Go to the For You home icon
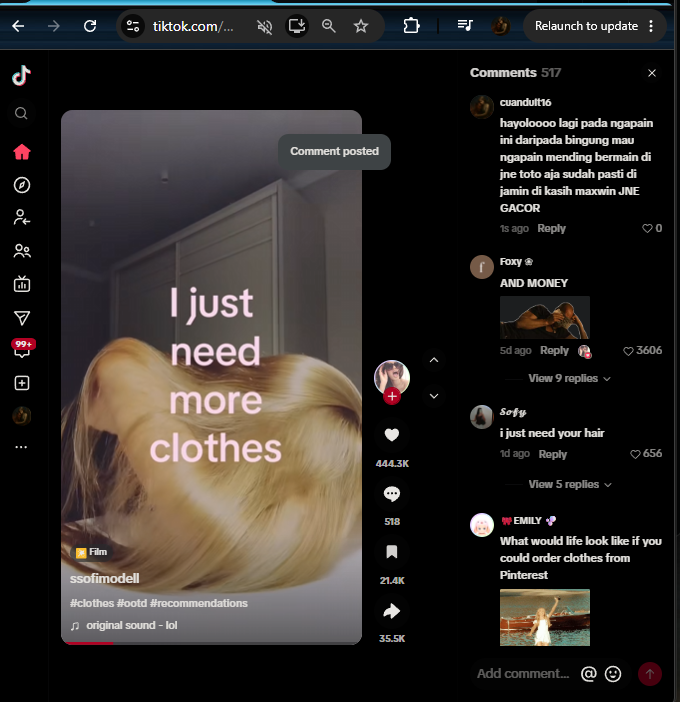This screenshot has width=680, height=702. 21,152
